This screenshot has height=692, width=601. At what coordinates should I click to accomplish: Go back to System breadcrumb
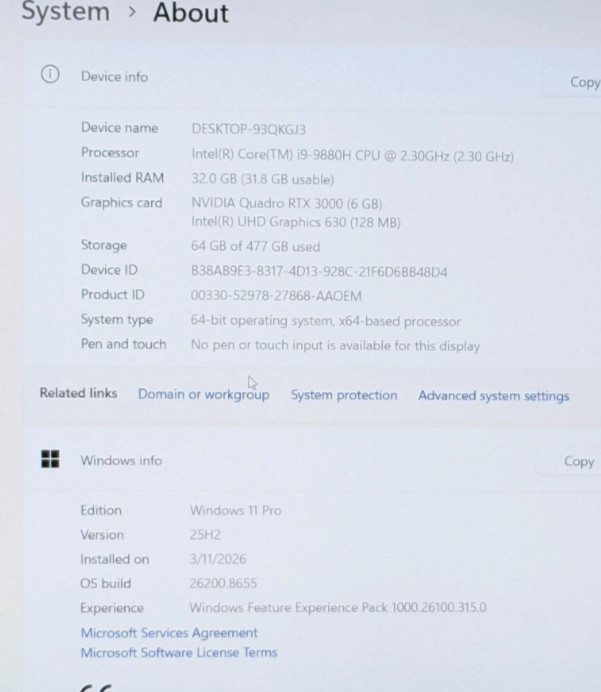click(x=65, y=11)
